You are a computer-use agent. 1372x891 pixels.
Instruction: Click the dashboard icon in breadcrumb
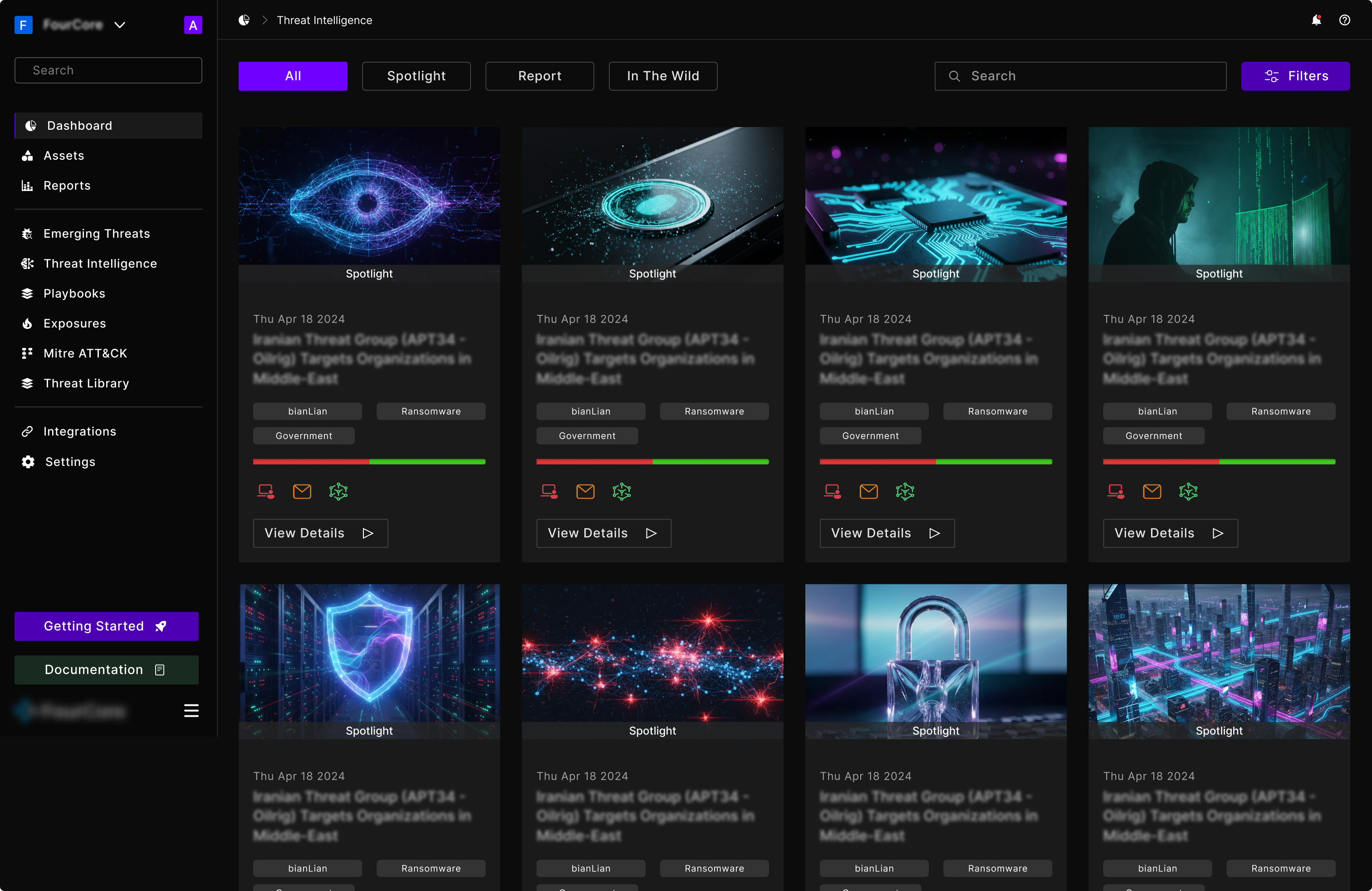click(245, 20)
